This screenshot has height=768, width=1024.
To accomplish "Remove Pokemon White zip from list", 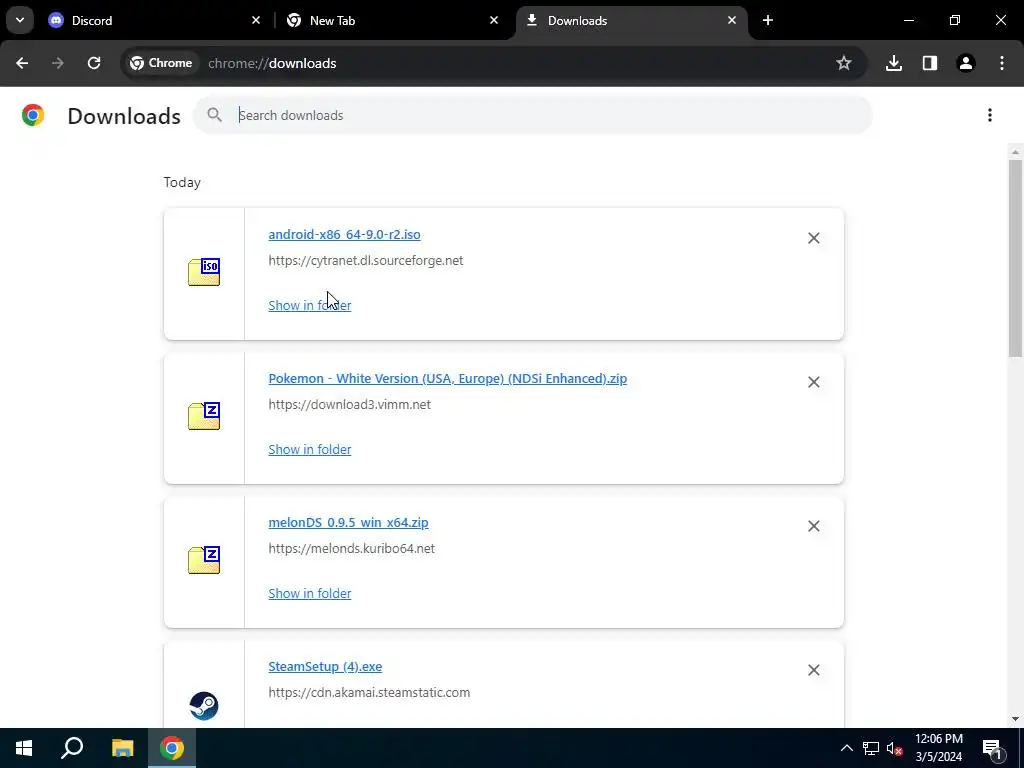I will [813, 382].
